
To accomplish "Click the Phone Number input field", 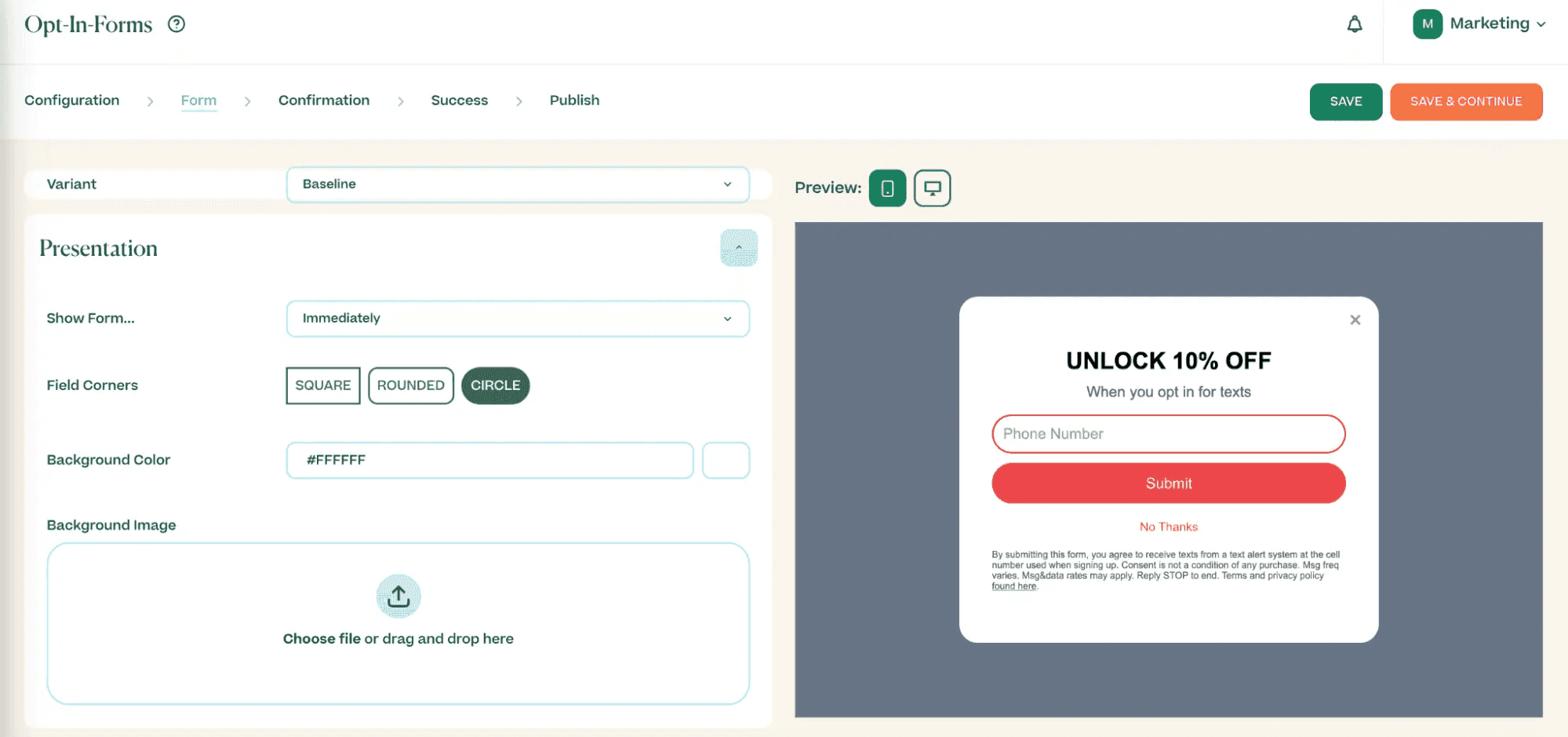I will 1168,433.
